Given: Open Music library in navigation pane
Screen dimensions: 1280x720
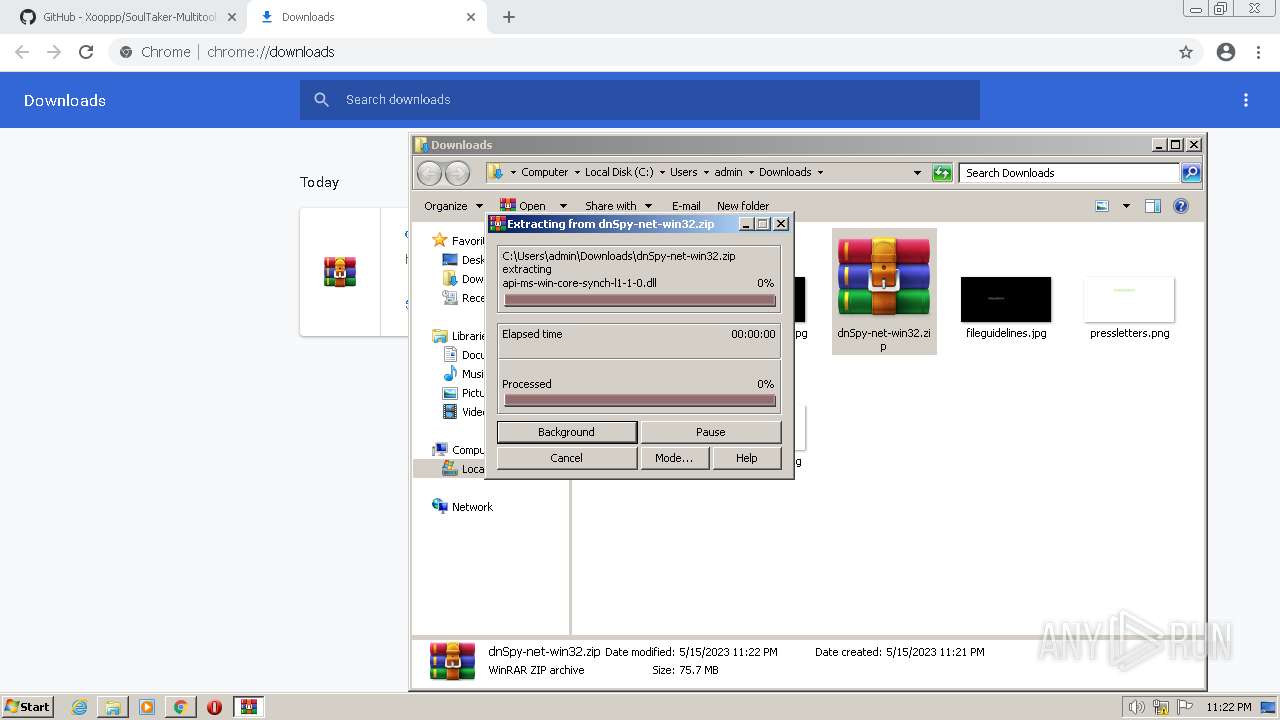Looking at the screenshot, I should [x=463, y=374].
